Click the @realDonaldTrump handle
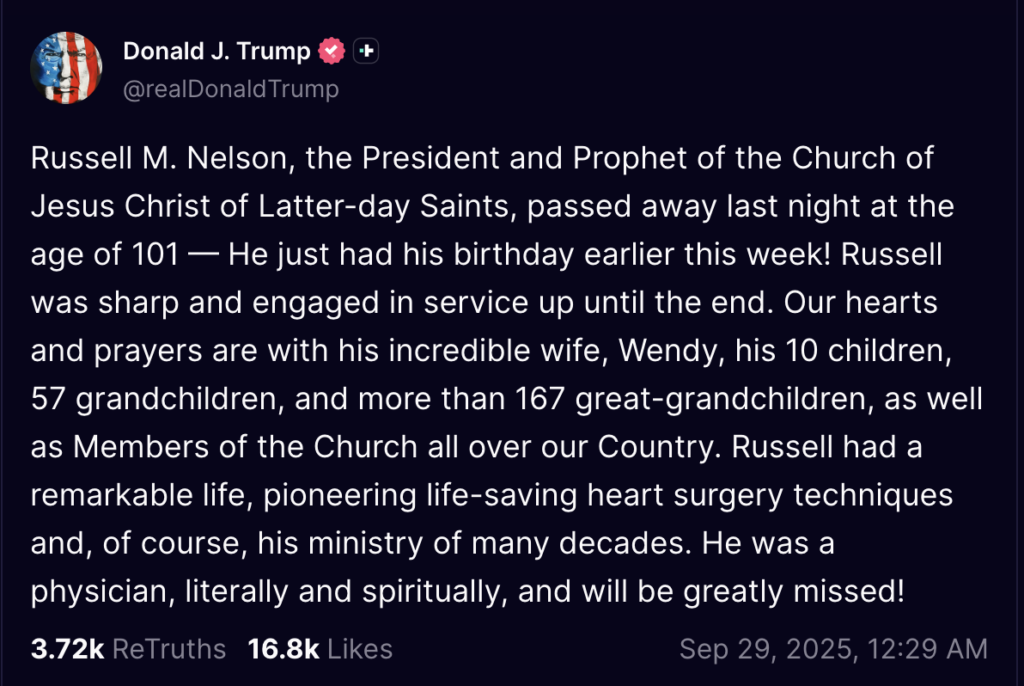 [230, 89]
